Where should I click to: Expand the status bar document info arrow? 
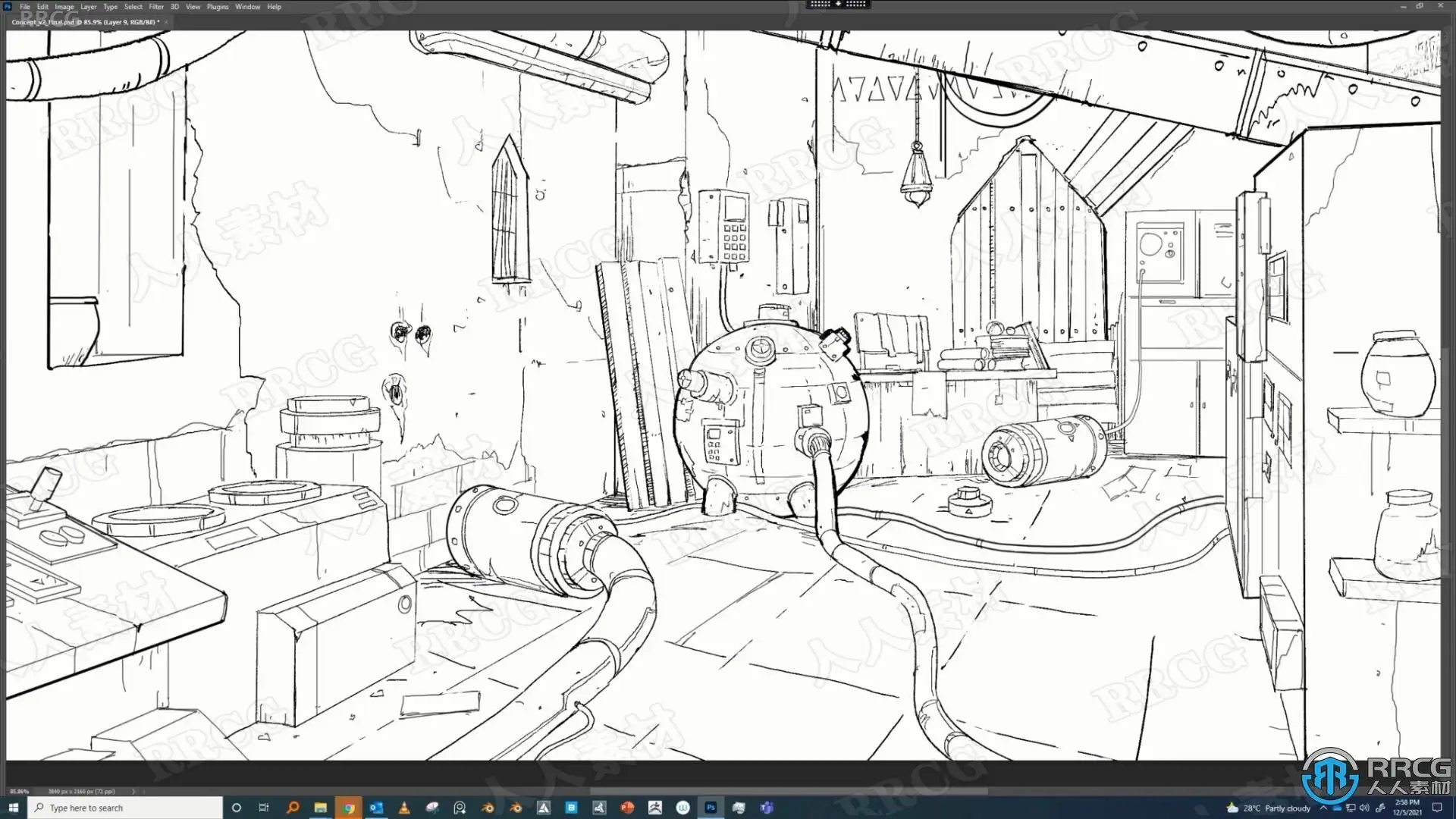pos(133,791)
